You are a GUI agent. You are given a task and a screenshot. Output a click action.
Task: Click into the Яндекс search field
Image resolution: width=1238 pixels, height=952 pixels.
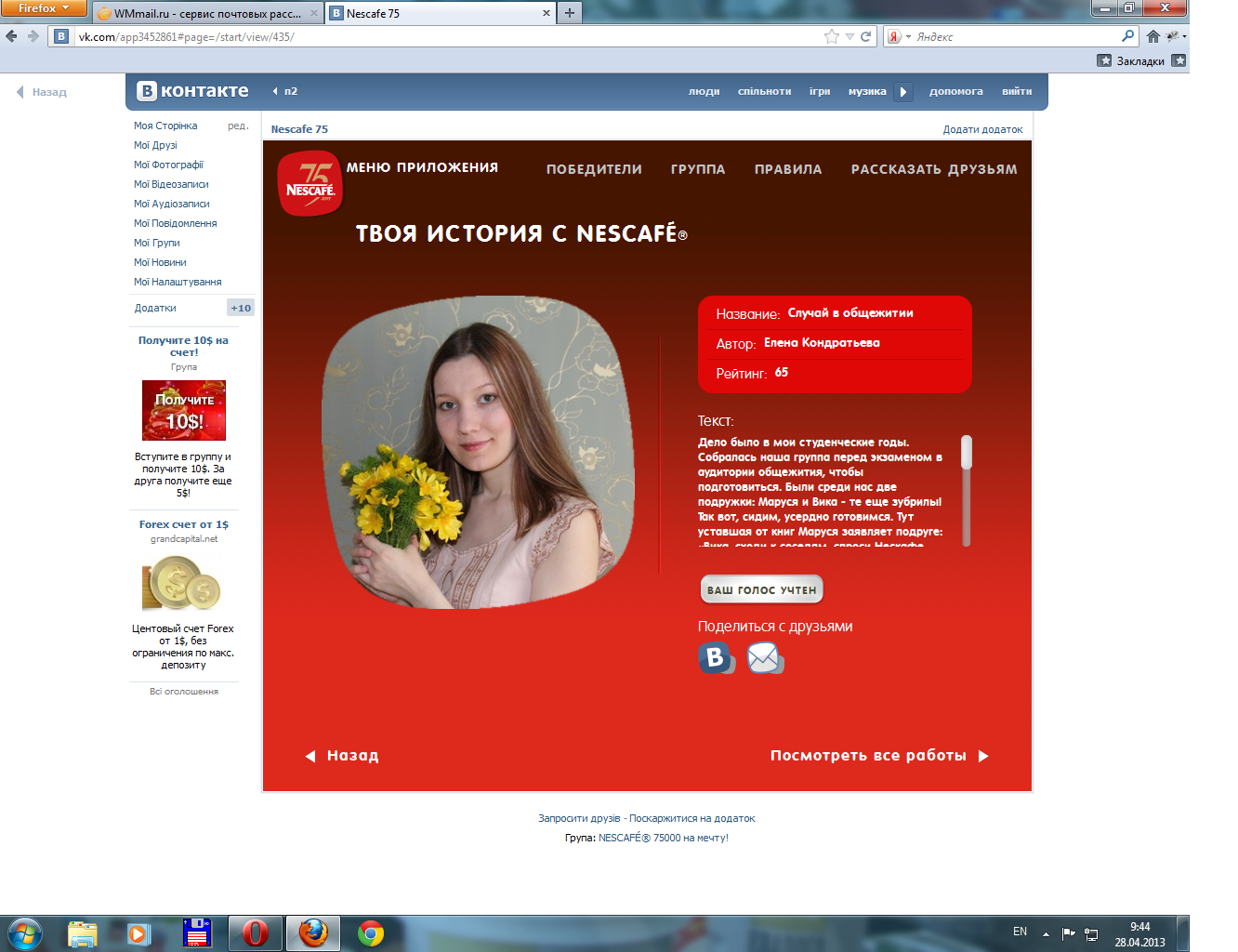click(1016, 36)
